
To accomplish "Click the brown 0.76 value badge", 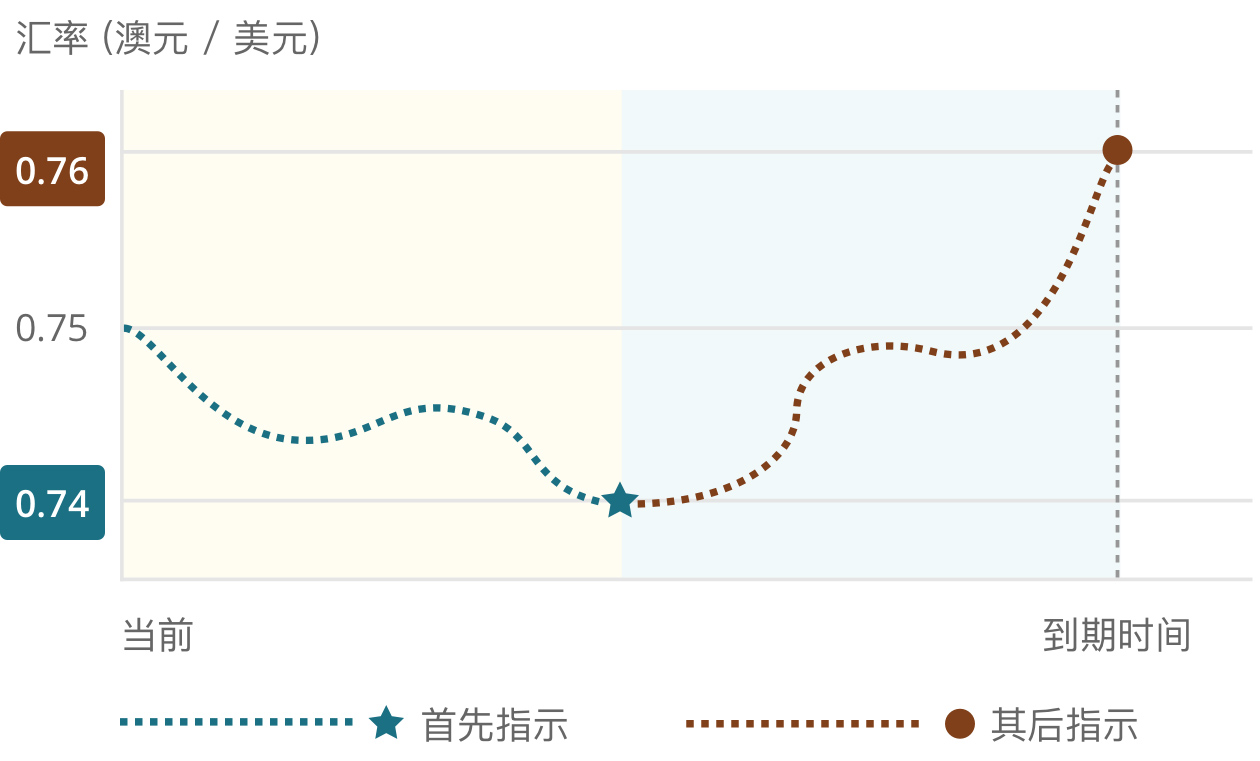I will (x=52, y=169).
